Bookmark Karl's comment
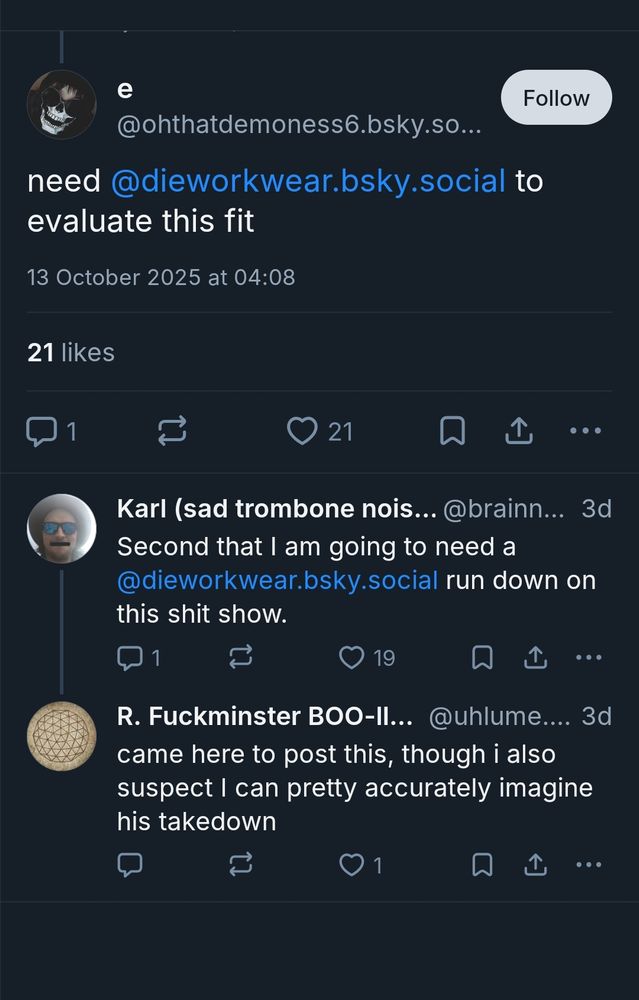Image resolution: width=639 pixels, height=1000 pixels. pyautogui.click(x=482, y=657)
